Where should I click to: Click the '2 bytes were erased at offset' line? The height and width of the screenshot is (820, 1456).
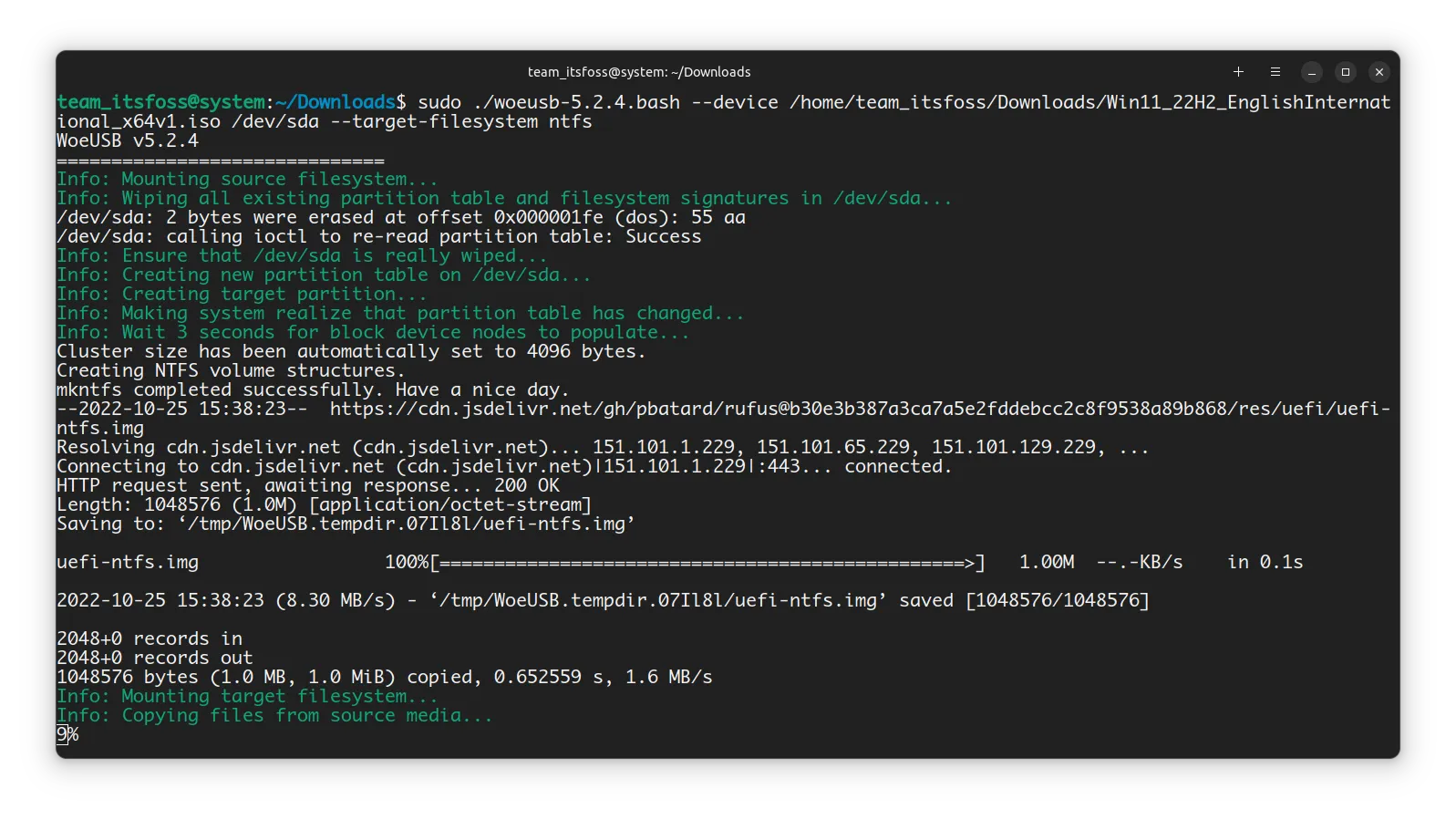[x=401, y=218]
